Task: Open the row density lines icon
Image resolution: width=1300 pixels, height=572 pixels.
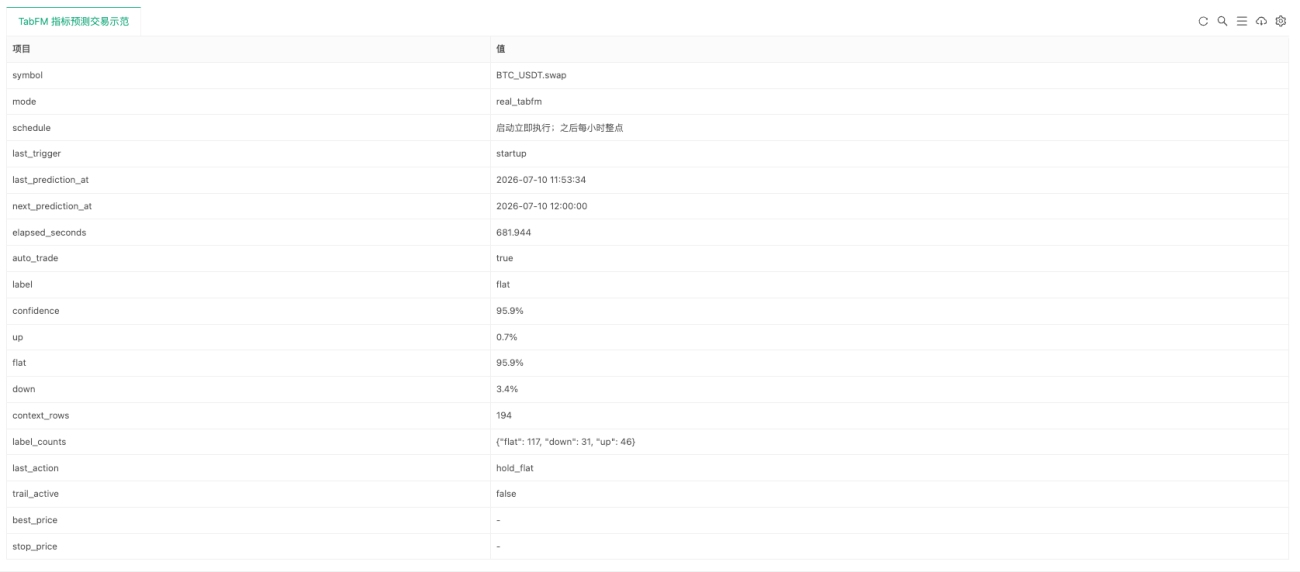Action: click(x=1242, y=21)
